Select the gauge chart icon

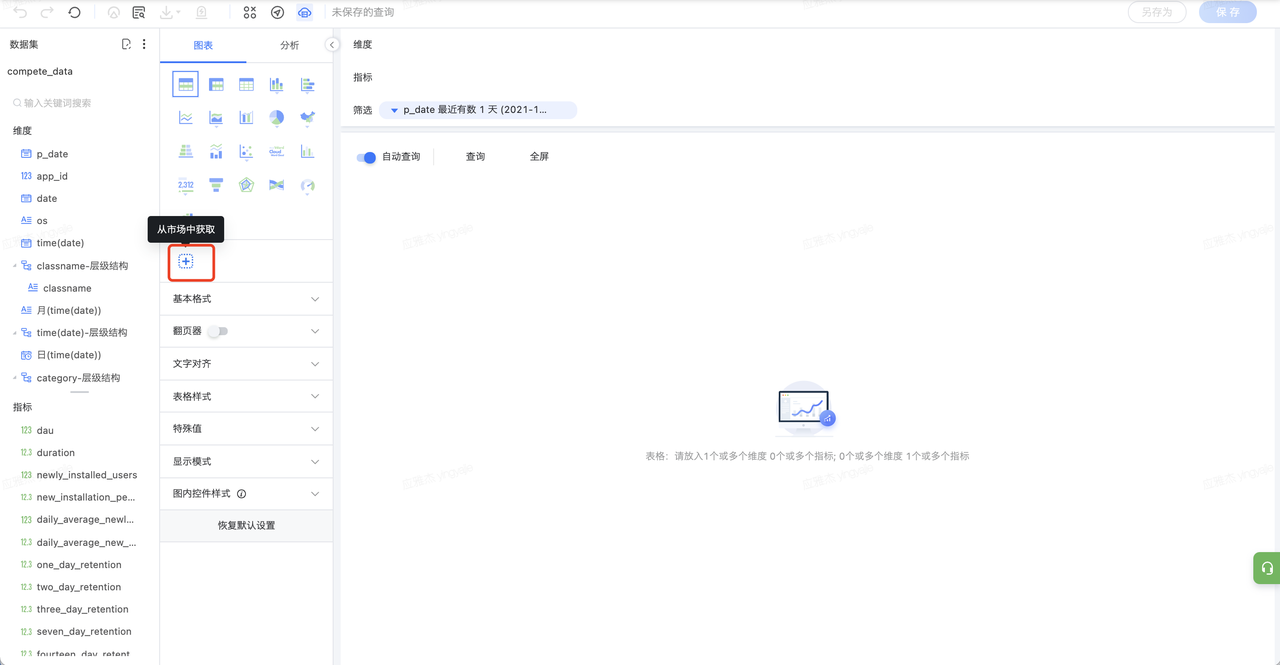pyautogui.click(x=308, y=185)
